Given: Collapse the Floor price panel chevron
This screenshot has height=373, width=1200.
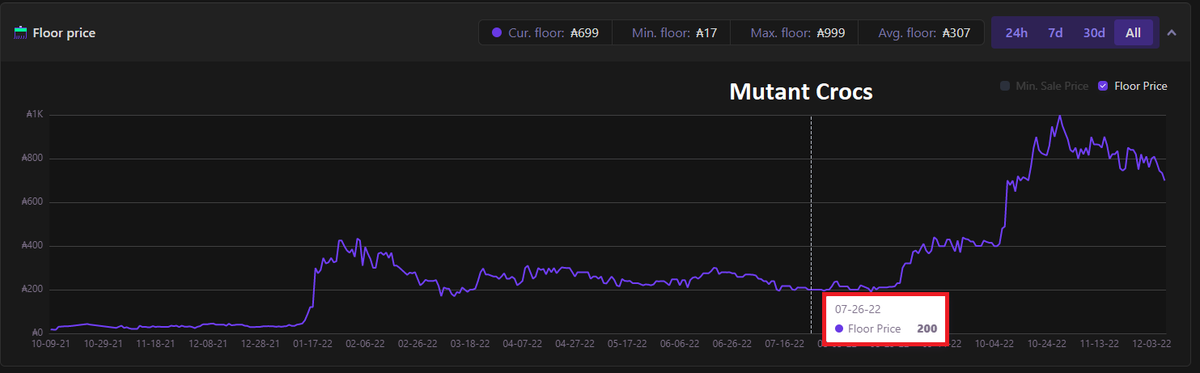Looking at the screenshot, I should pyautogui.click(x=1173, y=32).
